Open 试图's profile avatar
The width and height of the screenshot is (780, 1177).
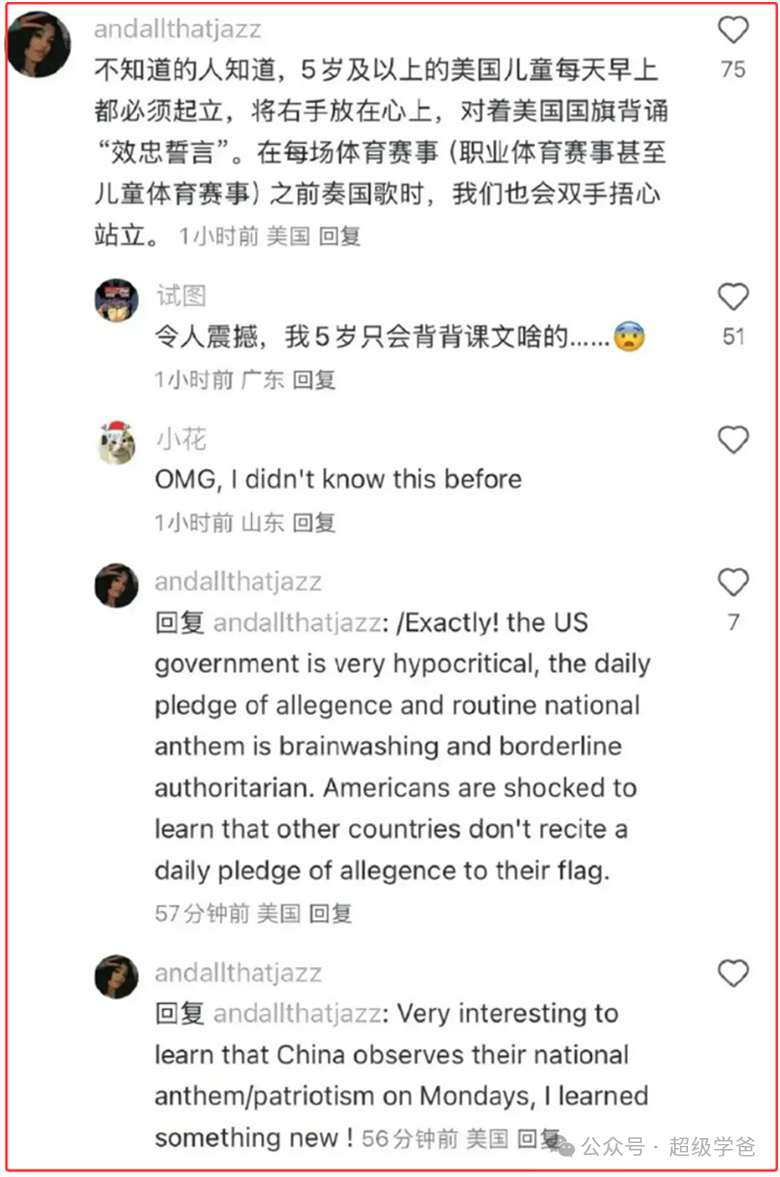point(116,300)
